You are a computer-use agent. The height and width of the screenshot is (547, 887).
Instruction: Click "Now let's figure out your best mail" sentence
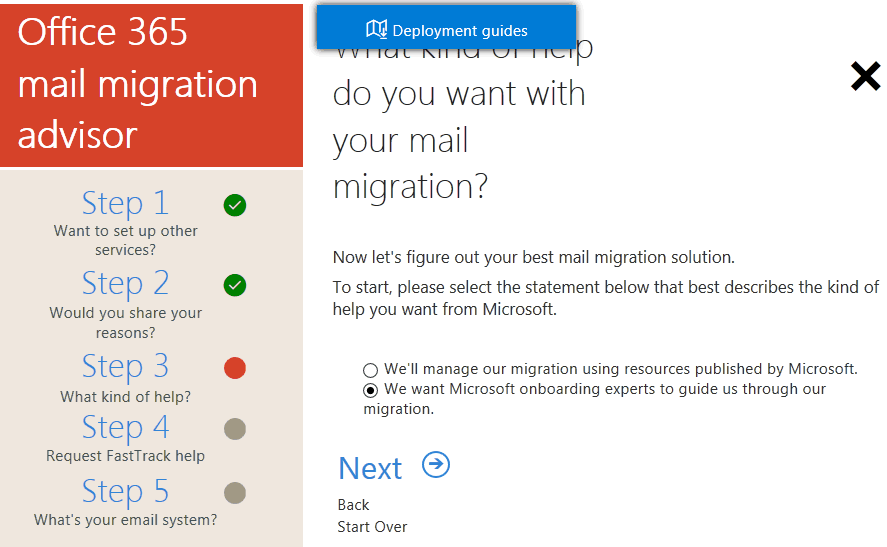pos(533,257)
